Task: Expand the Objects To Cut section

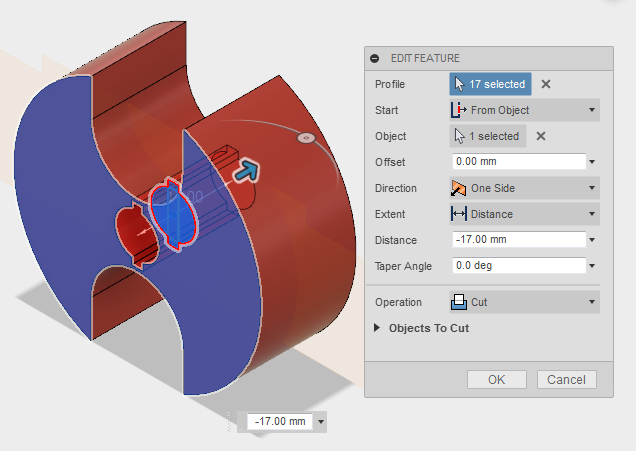Action: (378, 328)
